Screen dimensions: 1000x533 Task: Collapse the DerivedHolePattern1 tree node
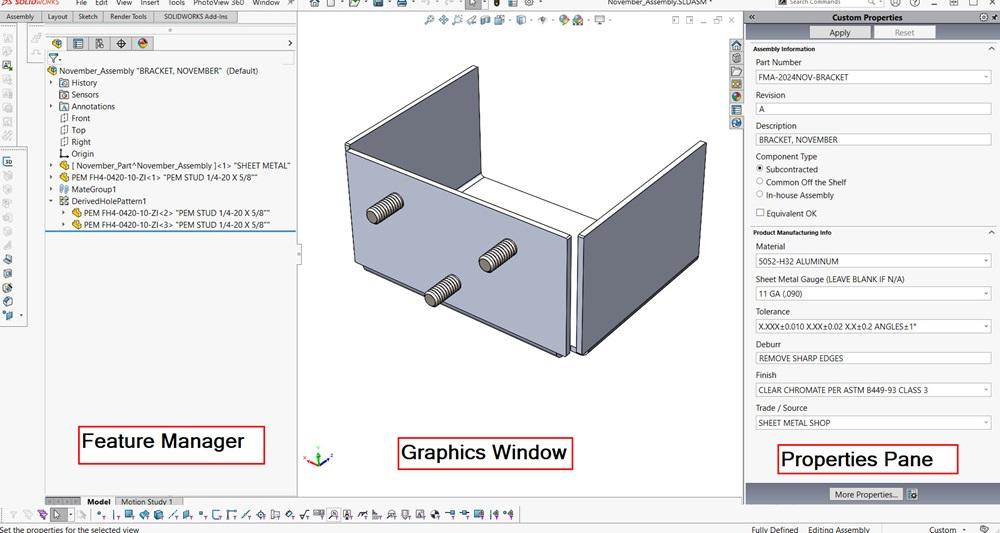coord(51,201)
